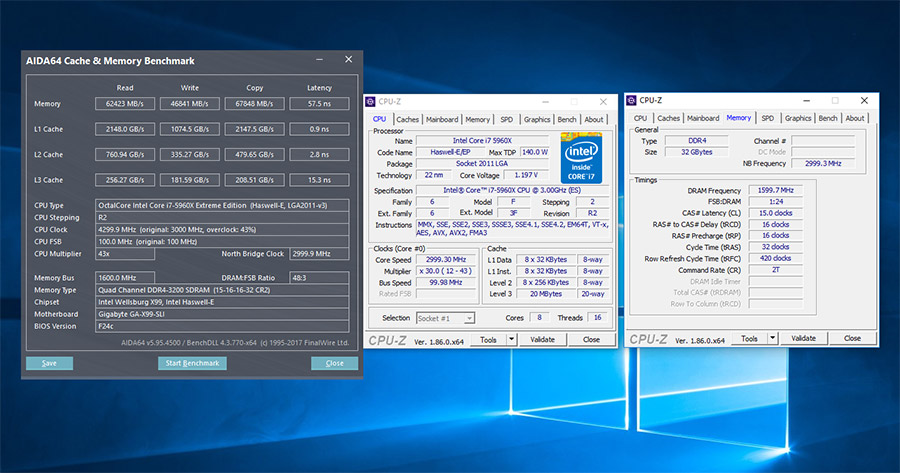Click the Memory Latency value 57.5 ns
The height and width of the screenshot is (473, 900).
pyautogui.click(x=319, y=104)
